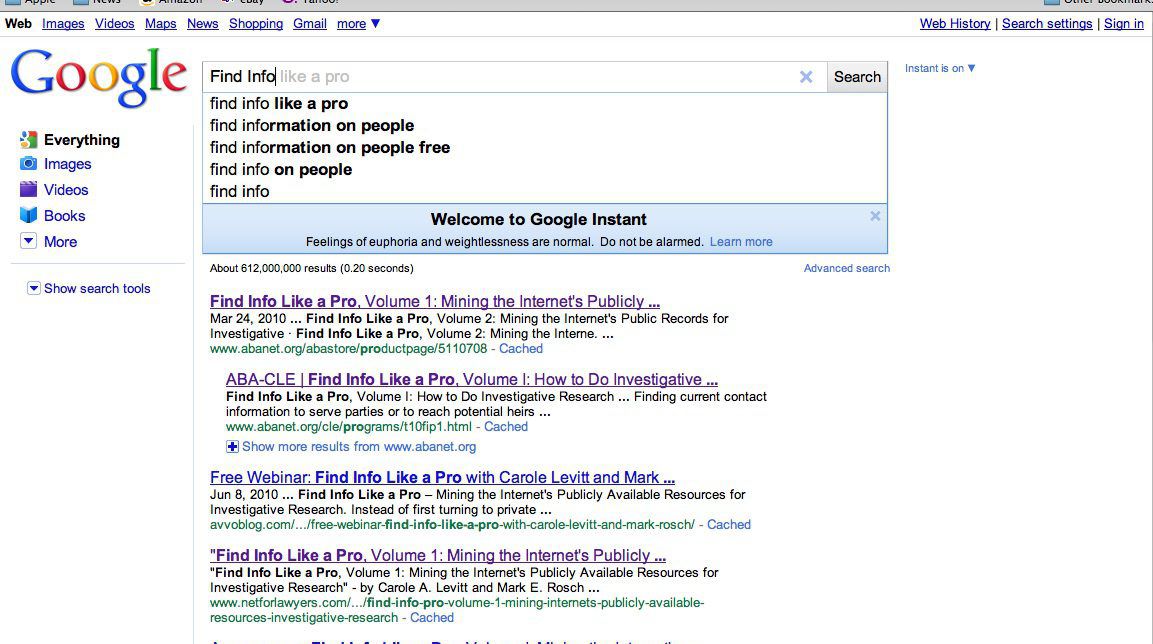Select the Everything filter icon
1153x644 pixels.
[29, 140]
